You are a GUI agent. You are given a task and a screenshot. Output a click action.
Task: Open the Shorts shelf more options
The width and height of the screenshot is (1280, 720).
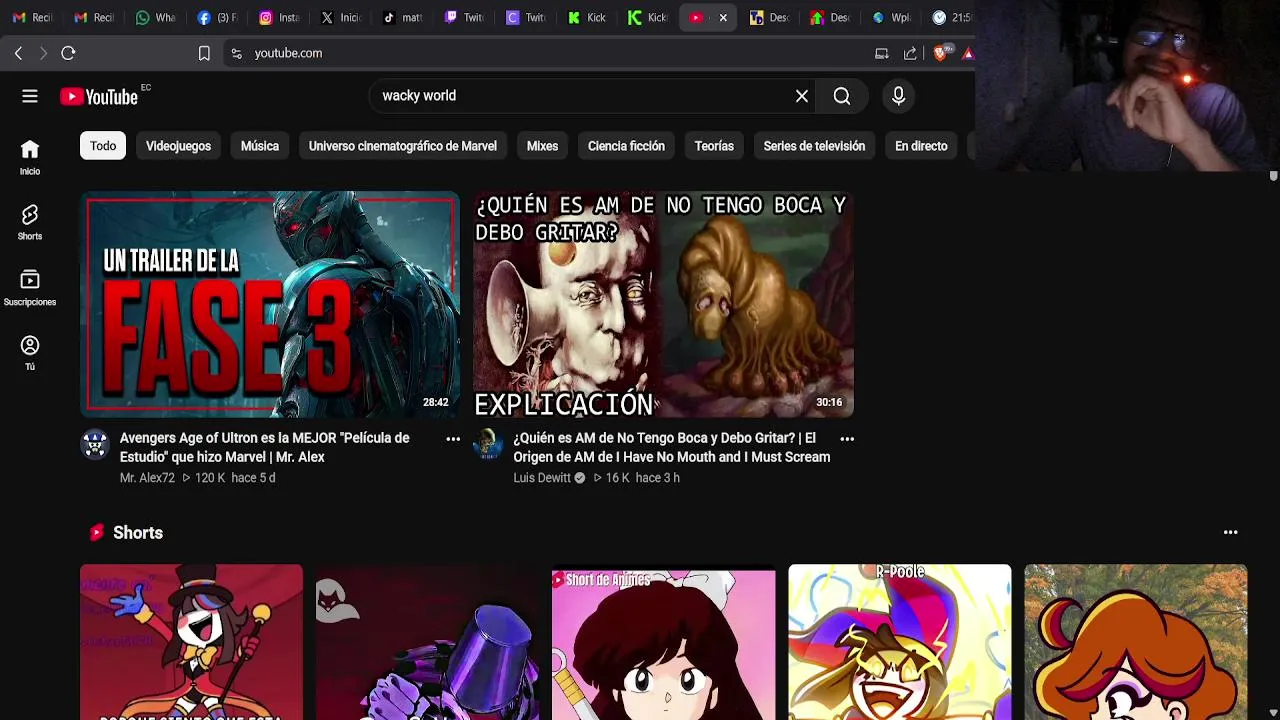click(1231, 533)
